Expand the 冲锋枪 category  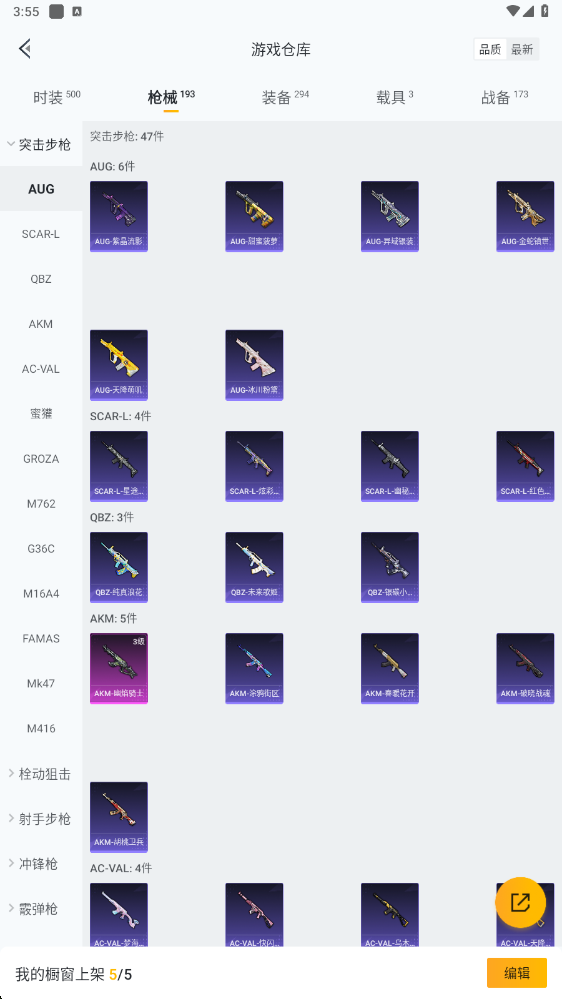pyautogui.click(x=41, y=864)
